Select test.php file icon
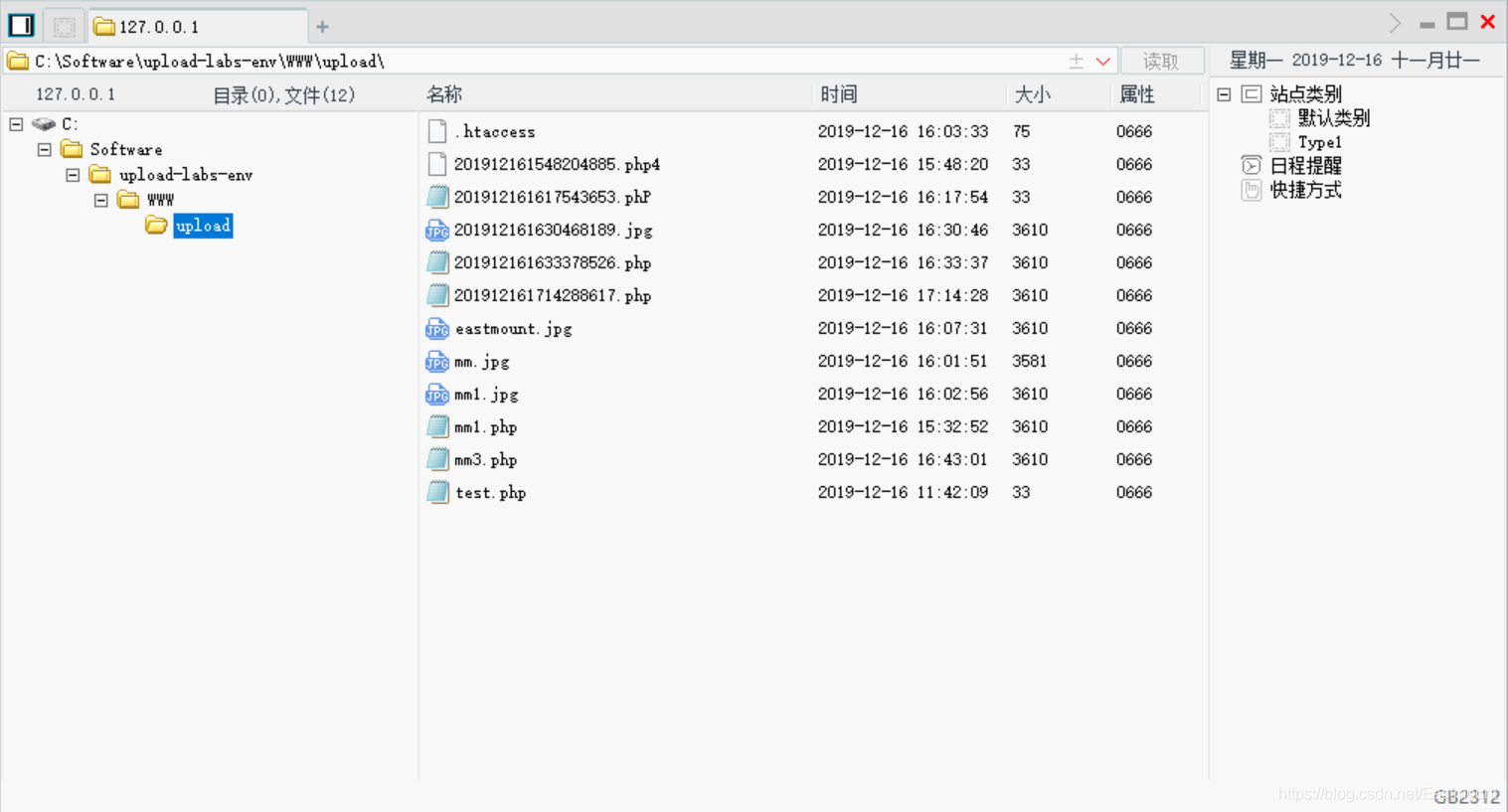 coord(437,492)
